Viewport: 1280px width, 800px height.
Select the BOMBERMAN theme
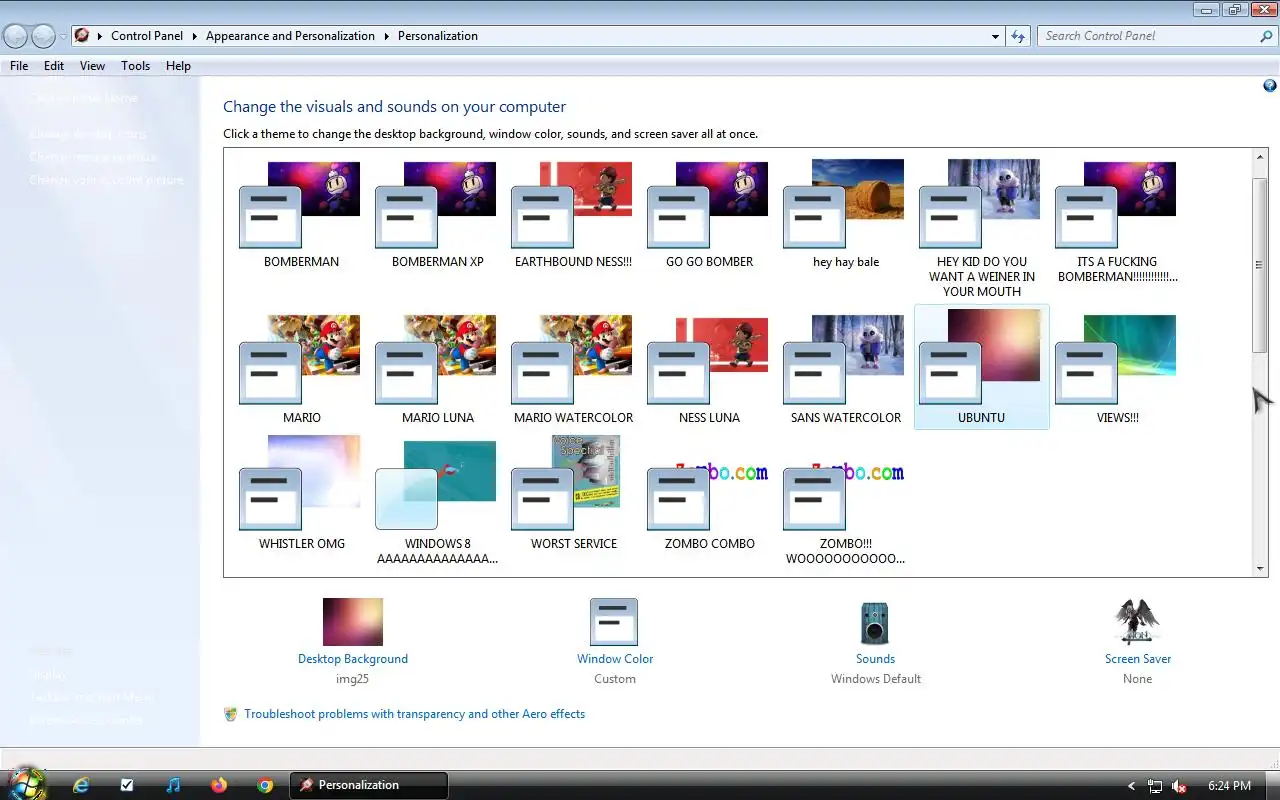(301, 216)
